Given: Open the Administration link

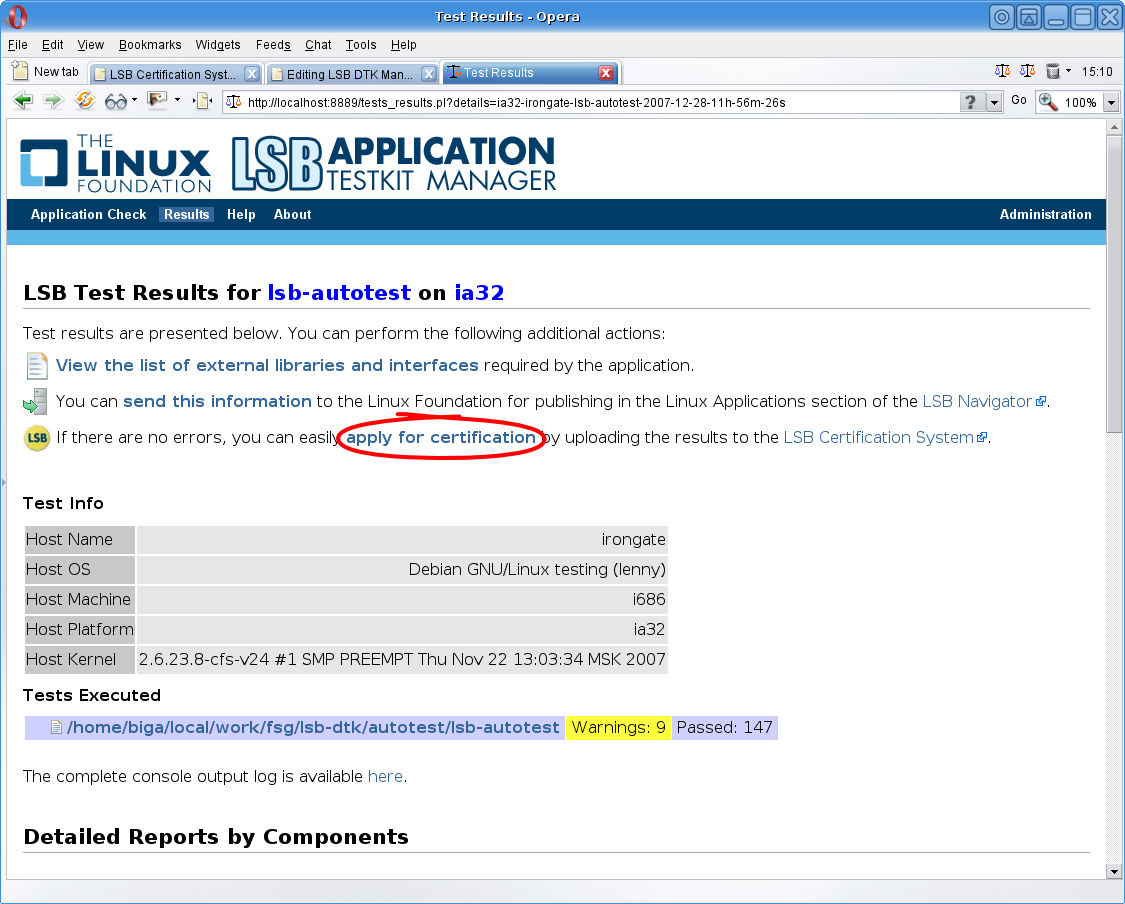Looking at the screenshot, I should [x=1045, y=215].
